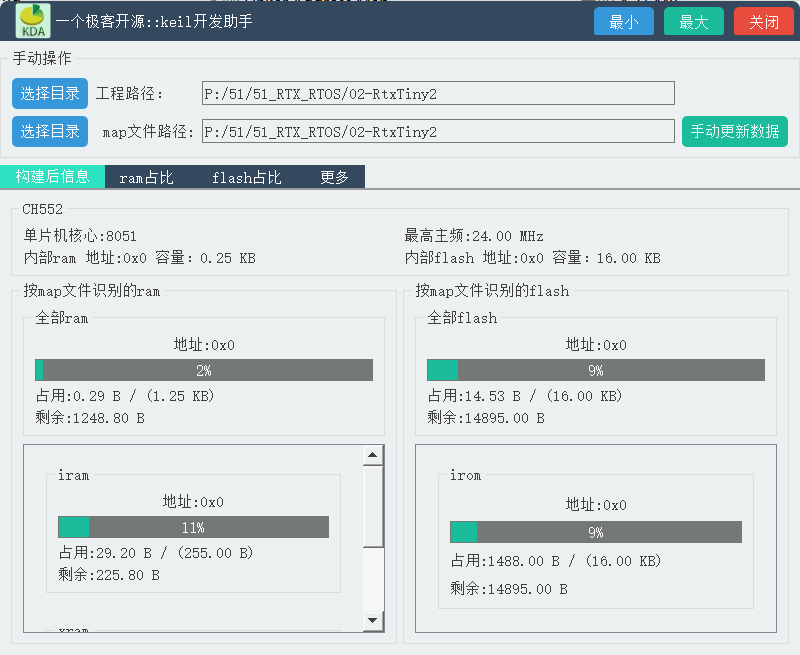
Task: Click the 按map文件识别的flash heading
Action: (492, 291)
